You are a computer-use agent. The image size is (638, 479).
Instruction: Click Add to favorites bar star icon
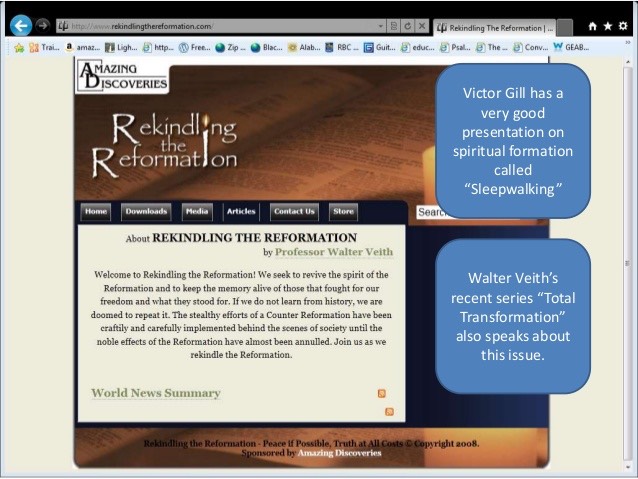pos(19,48)
